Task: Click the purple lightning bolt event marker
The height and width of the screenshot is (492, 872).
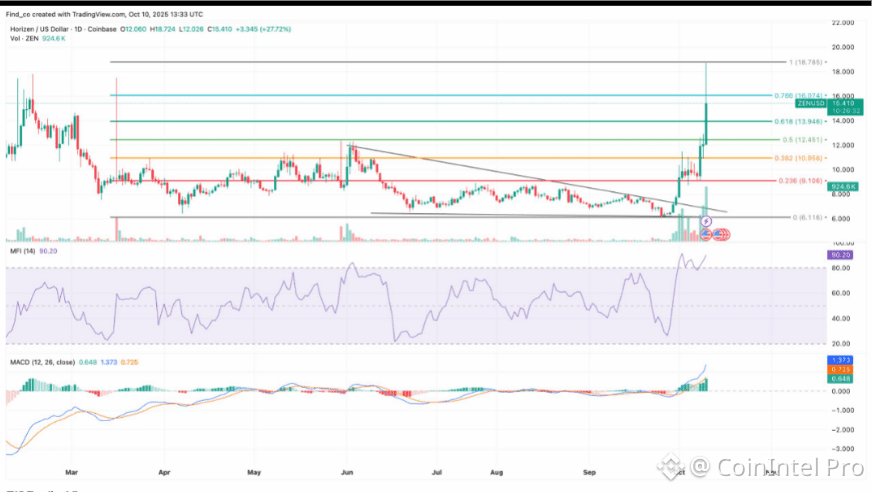Action: point(706,221)
